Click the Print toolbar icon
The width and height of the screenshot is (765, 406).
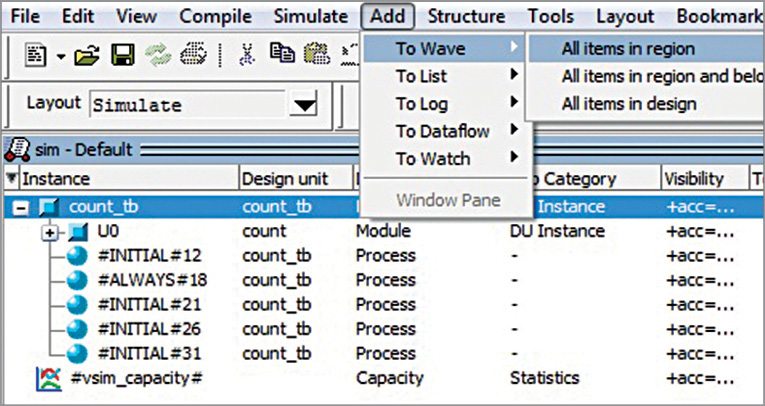(x=193, y=56)
